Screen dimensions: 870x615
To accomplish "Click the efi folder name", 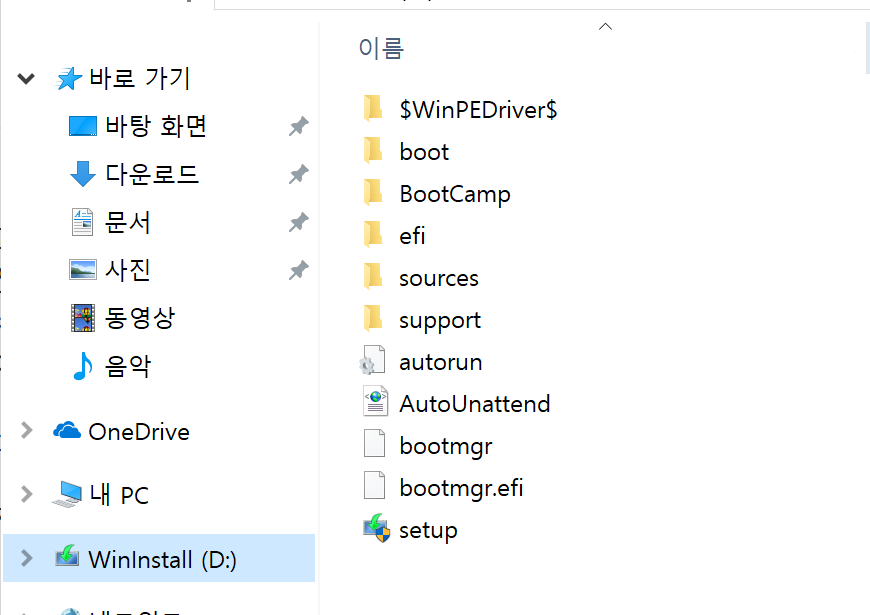I will point(412,236).
